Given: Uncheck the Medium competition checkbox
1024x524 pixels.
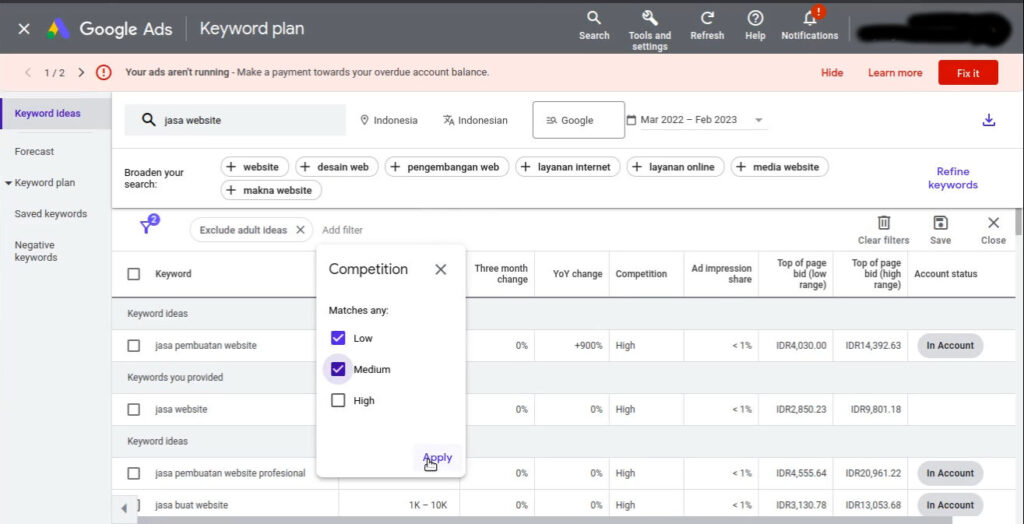Looking at the screenshot, I should coord(338,369).
